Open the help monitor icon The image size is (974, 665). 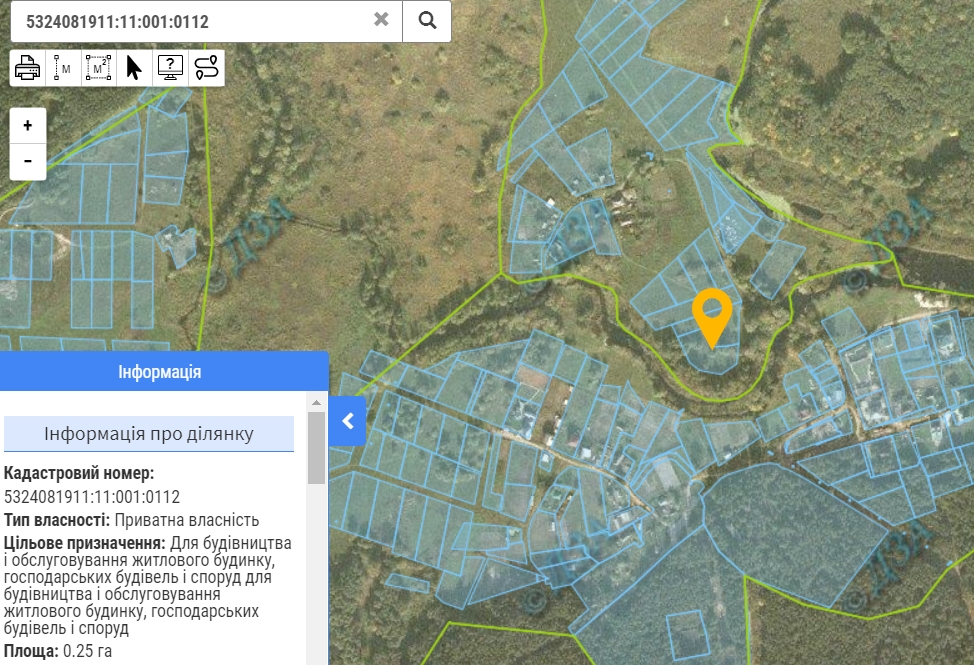(x=170, y=68)
